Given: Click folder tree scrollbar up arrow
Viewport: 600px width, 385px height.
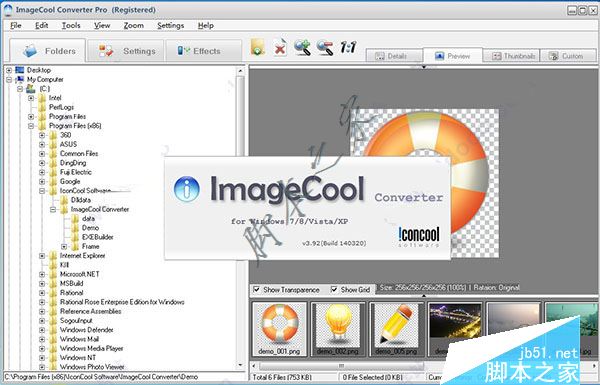Looking at the screenshot, I should pos(240,71).
